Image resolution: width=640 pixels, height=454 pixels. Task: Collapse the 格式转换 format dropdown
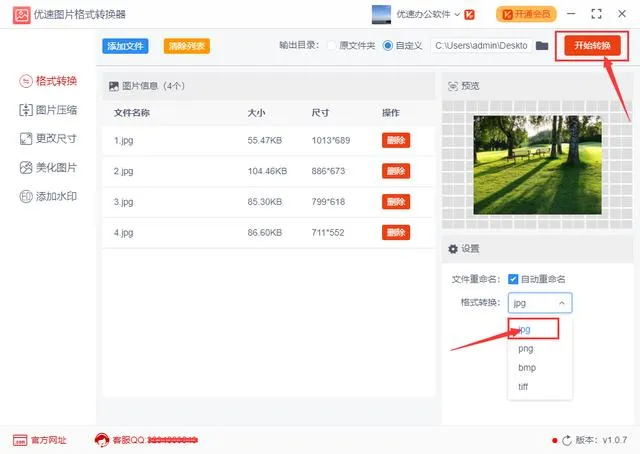pyautogui.click(x=540, y=302)
